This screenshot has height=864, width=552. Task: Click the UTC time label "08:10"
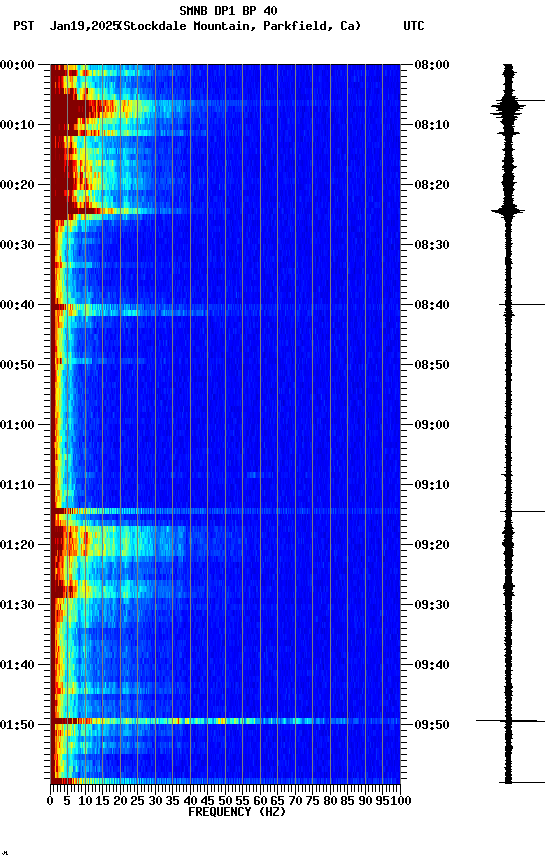click(x=432, y=125)
